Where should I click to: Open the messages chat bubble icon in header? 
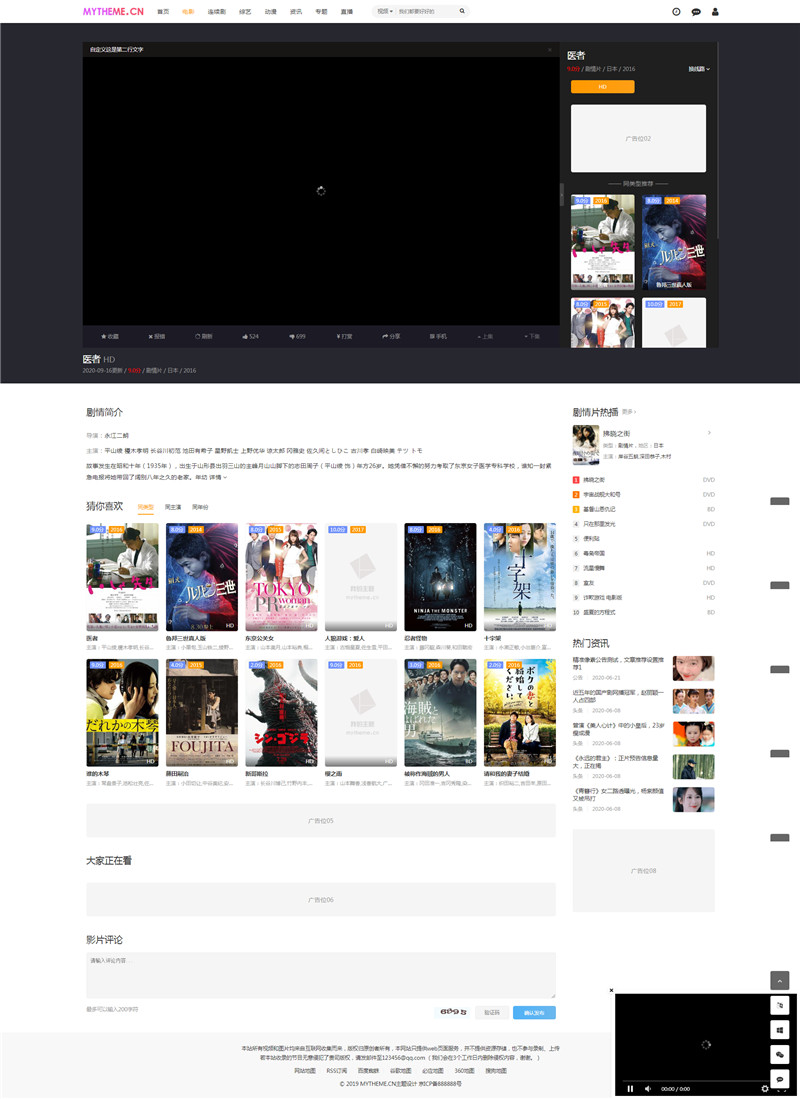tap(696, 12)
